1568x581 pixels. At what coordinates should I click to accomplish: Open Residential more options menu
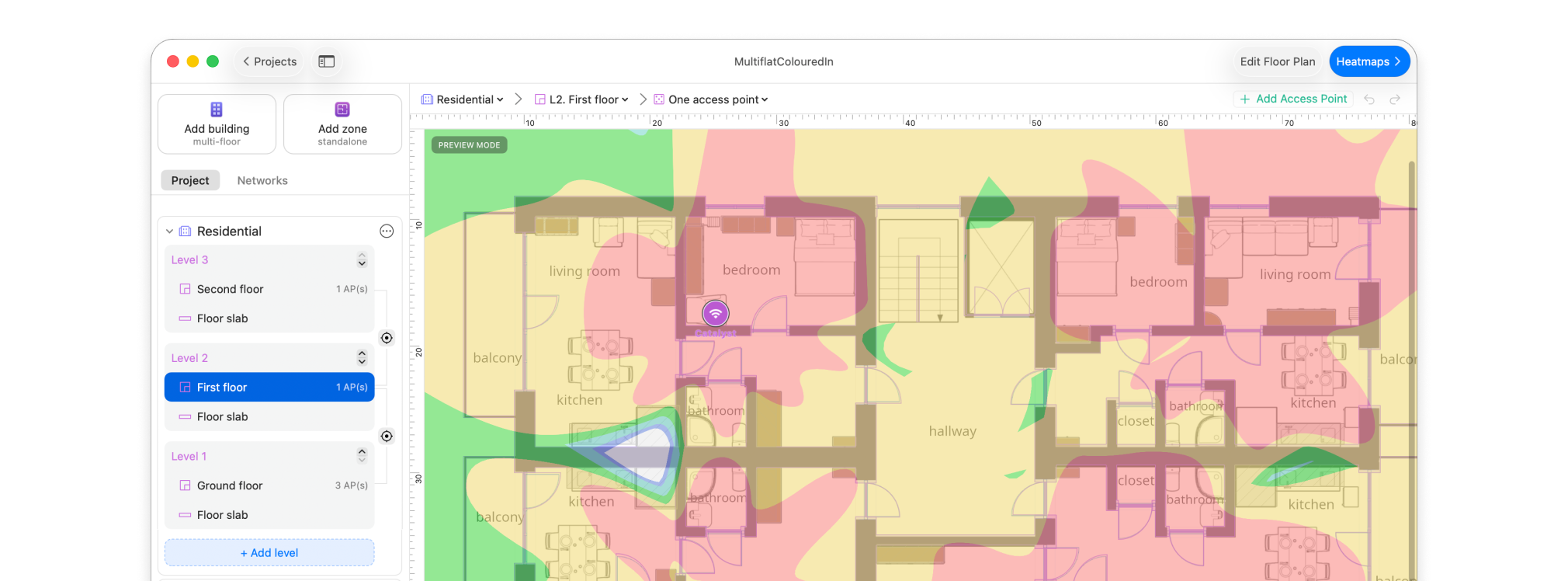pos(387,231)
